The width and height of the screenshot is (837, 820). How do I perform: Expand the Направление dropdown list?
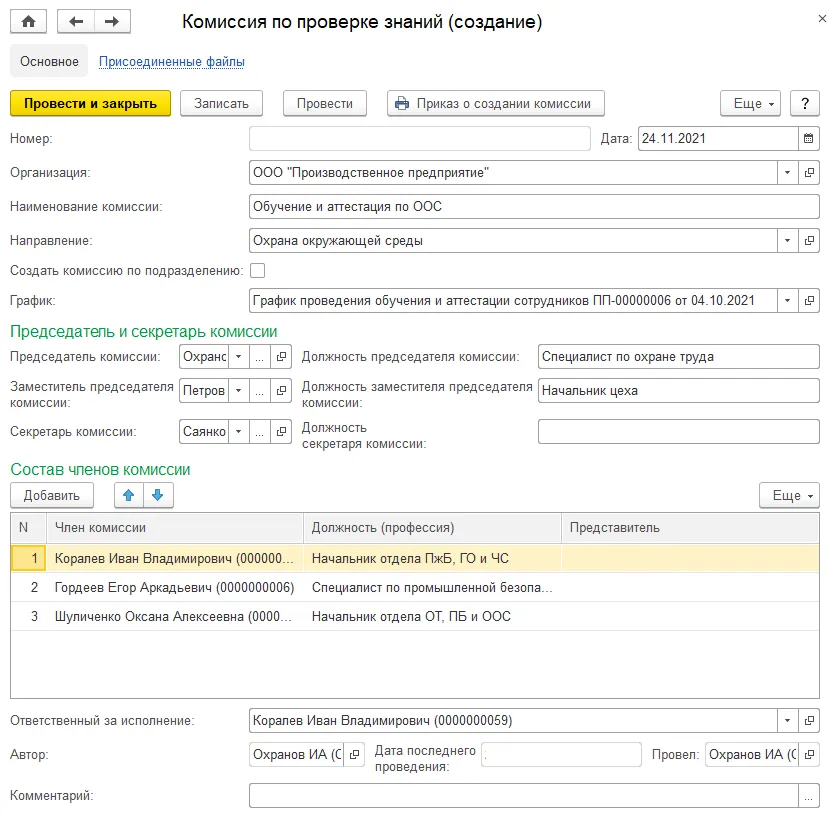point(787,241)
